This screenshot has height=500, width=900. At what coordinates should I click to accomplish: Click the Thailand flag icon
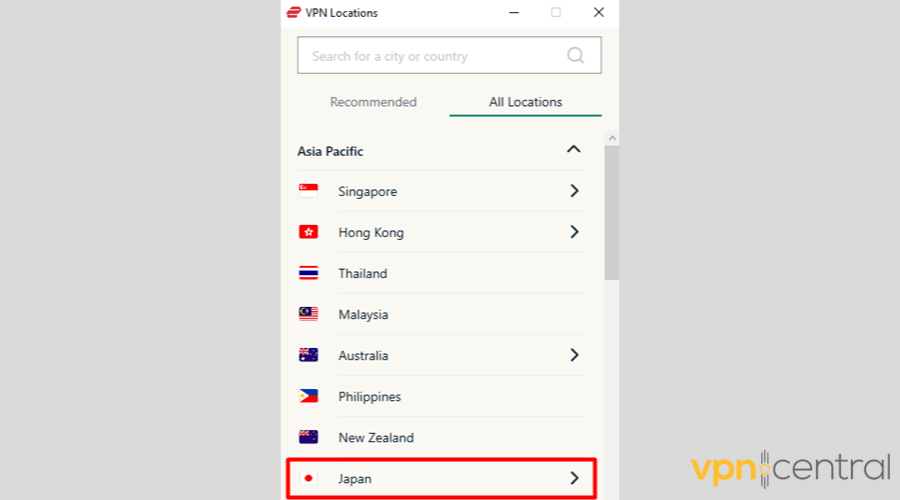coord(308,273)
